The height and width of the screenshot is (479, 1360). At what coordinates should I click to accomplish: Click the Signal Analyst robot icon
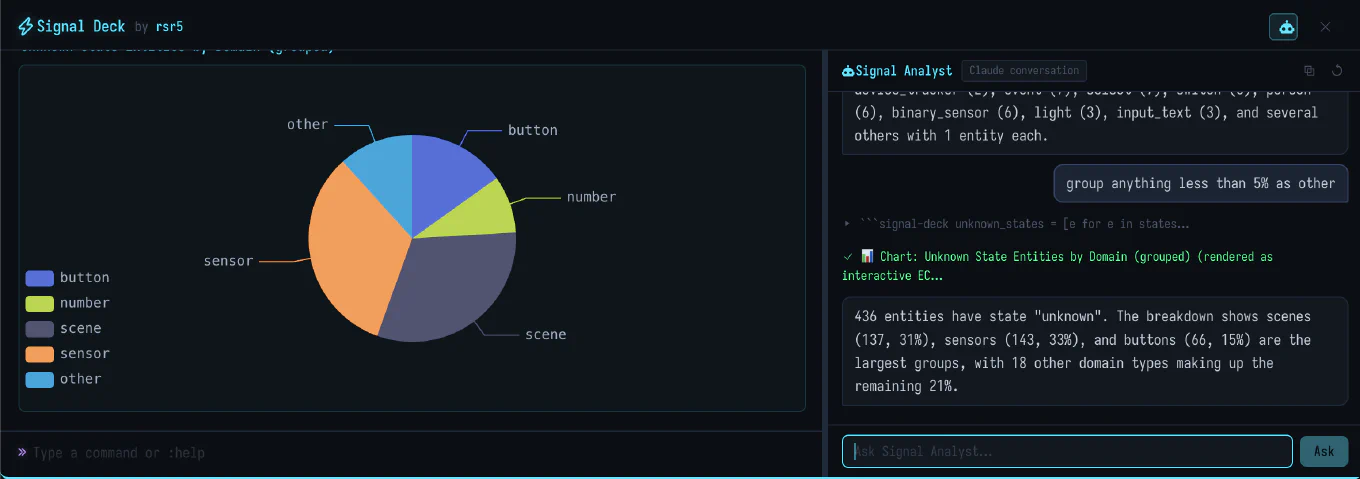pos(848,71)
